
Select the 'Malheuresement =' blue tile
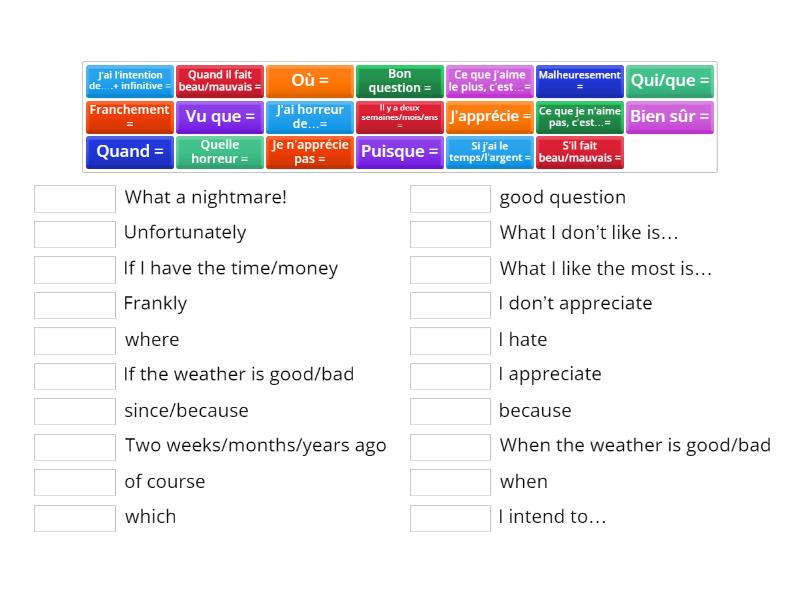(580, 81)
